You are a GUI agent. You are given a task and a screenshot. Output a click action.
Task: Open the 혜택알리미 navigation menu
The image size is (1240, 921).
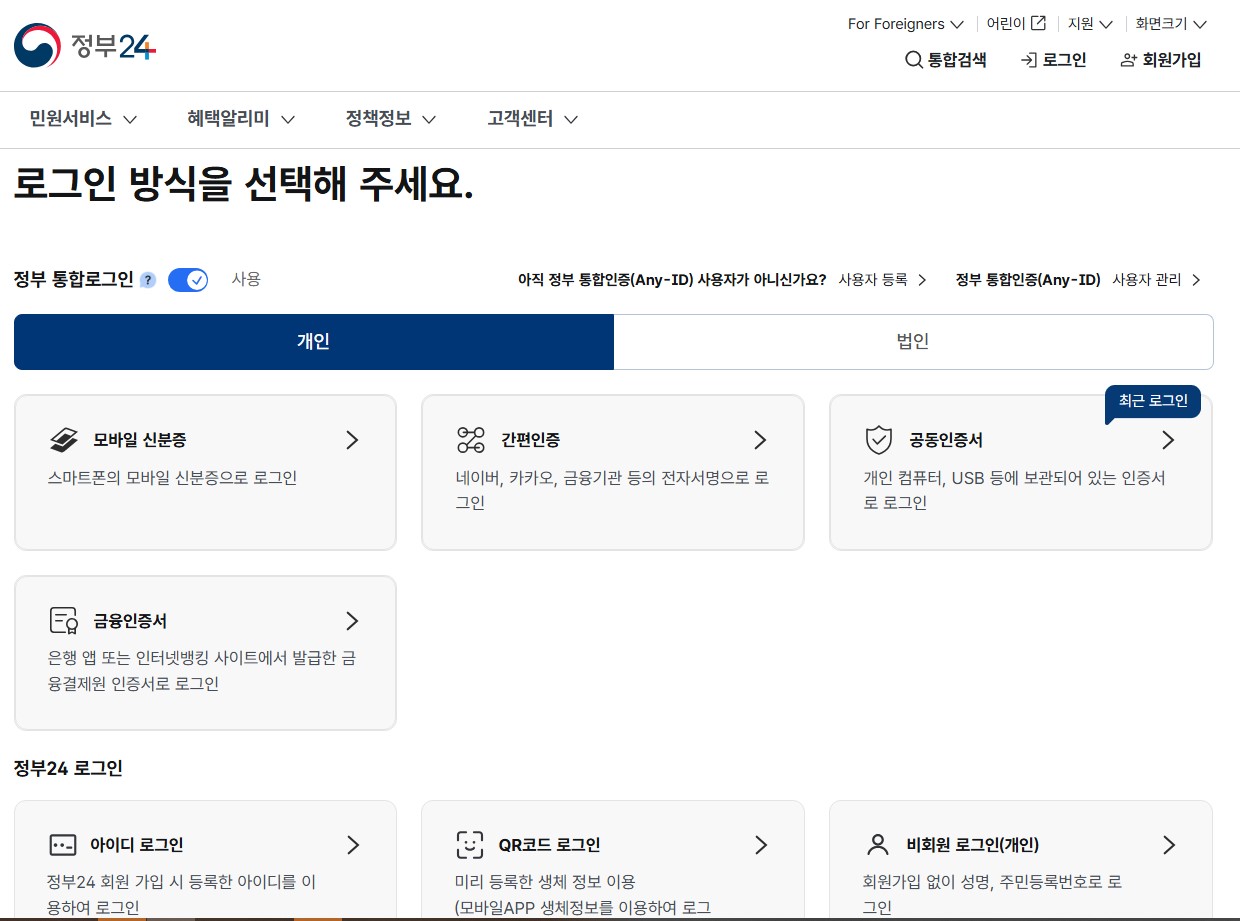tap(241, 119)
